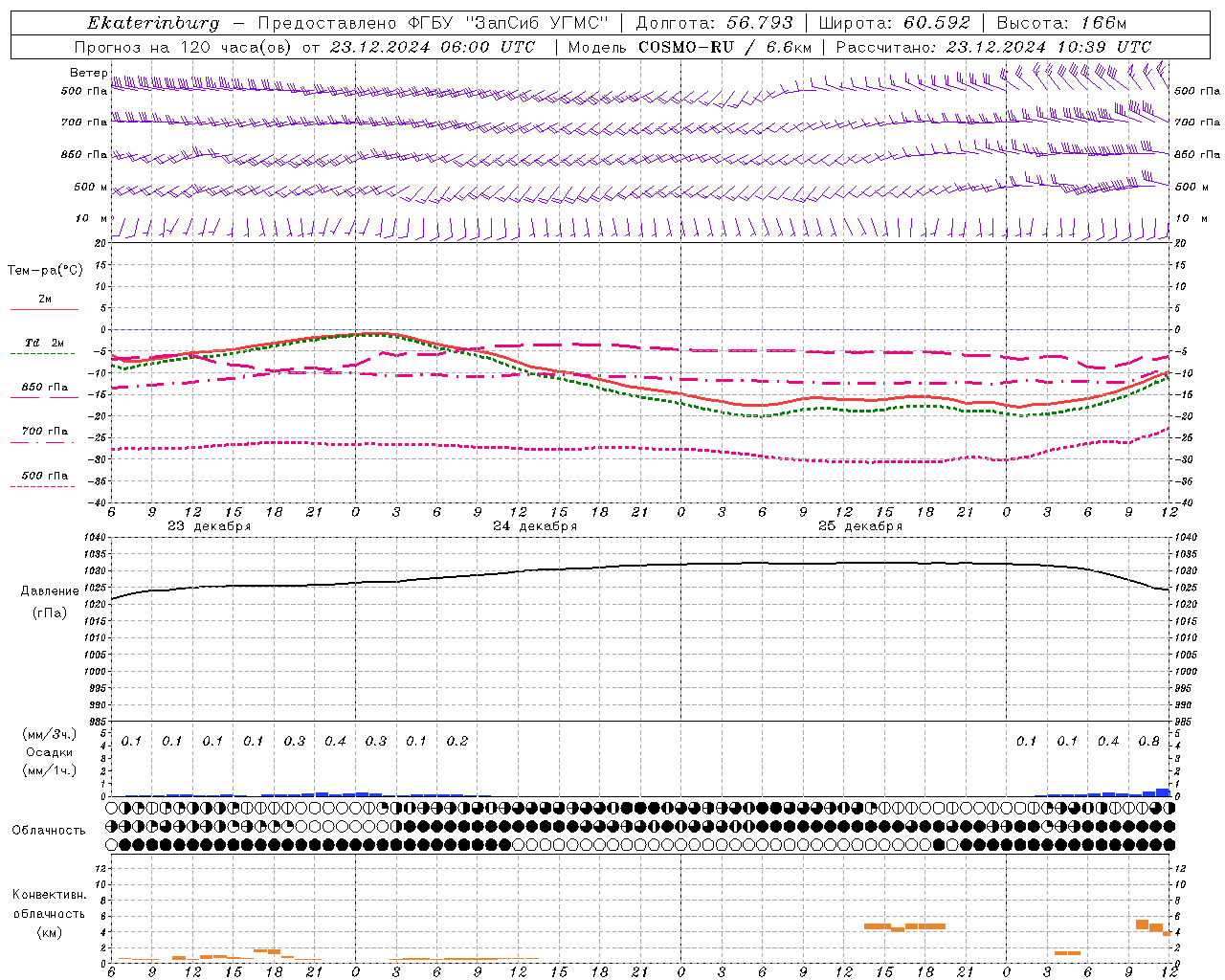Click the '23 декабря' date label
Screen dimensions: 1225x980
click(210, 526)
